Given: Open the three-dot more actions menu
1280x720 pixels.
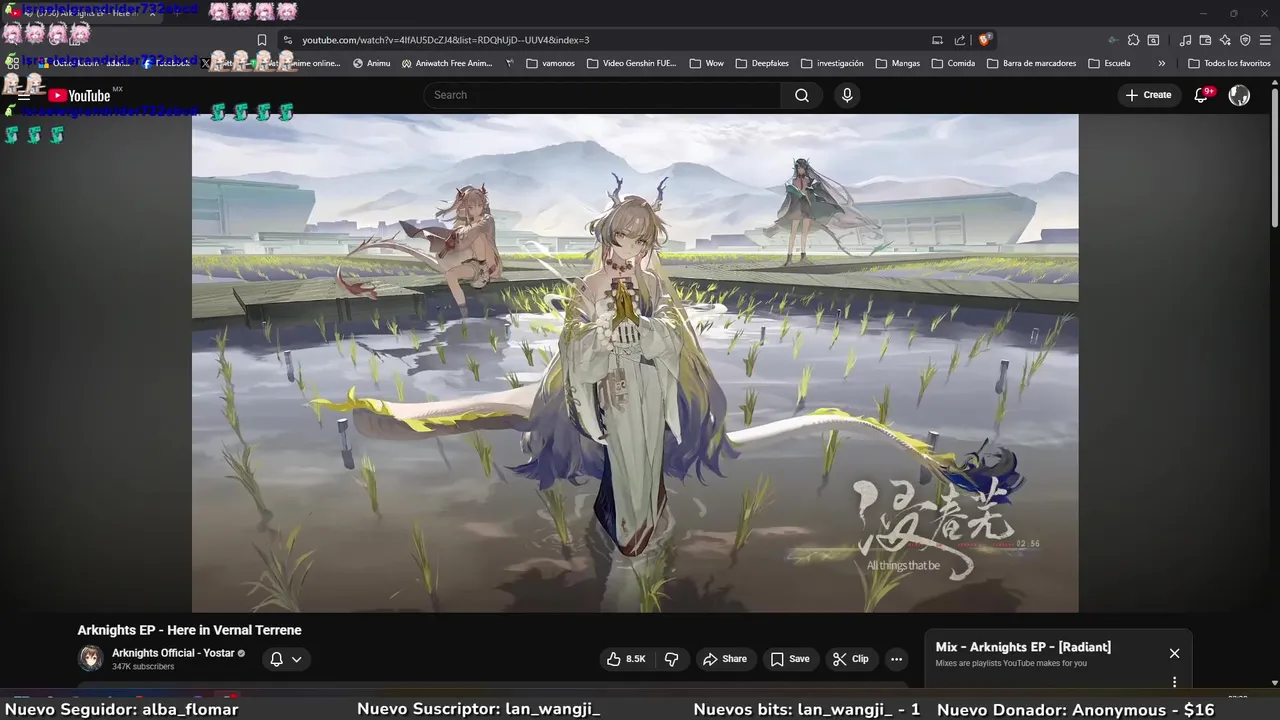Looking at the screenshot, I should click(896, 659).
